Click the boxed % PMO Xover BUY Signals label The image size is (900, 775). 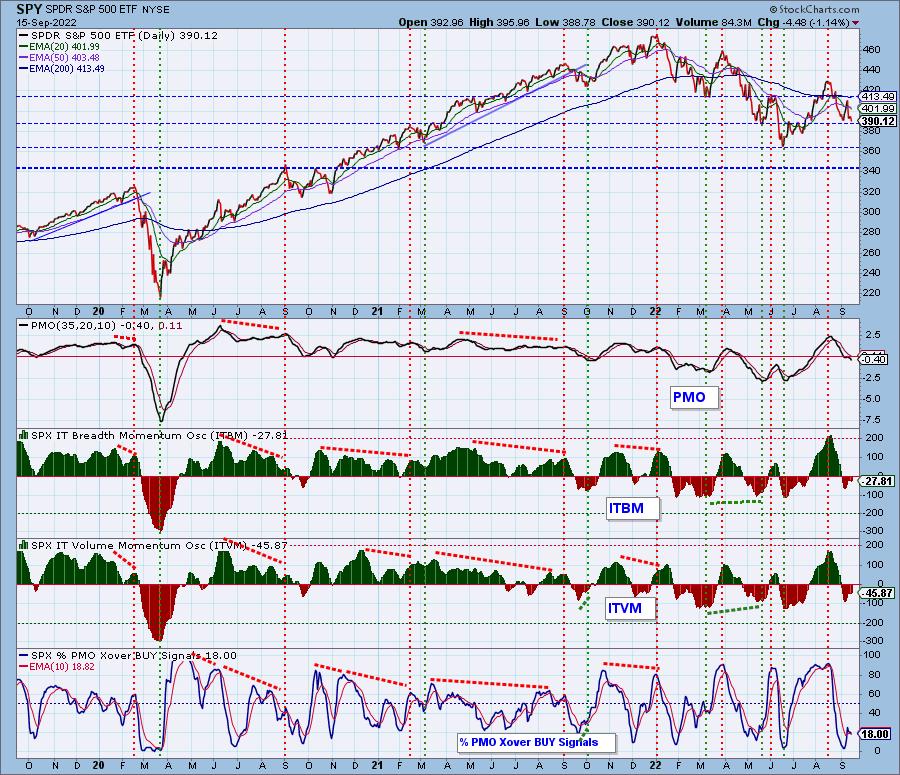point(537,742)
